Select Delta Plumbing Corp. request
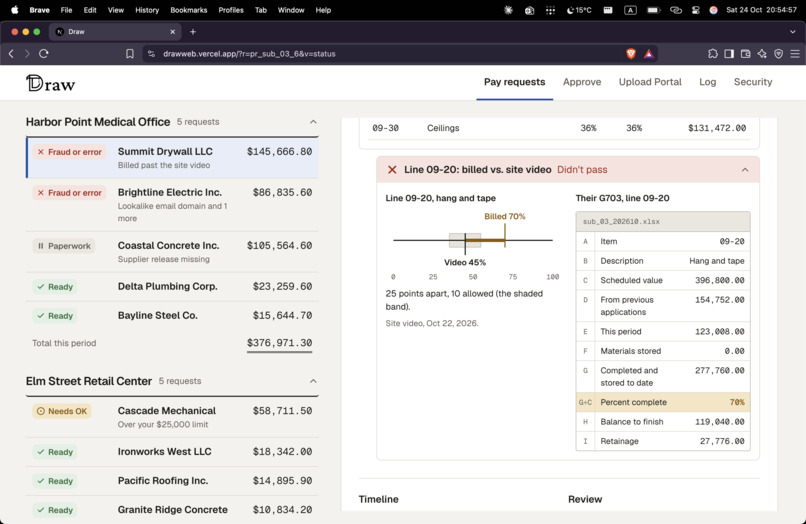The width and height of the screenshot is (806, 524). click(x=172, y=286)
